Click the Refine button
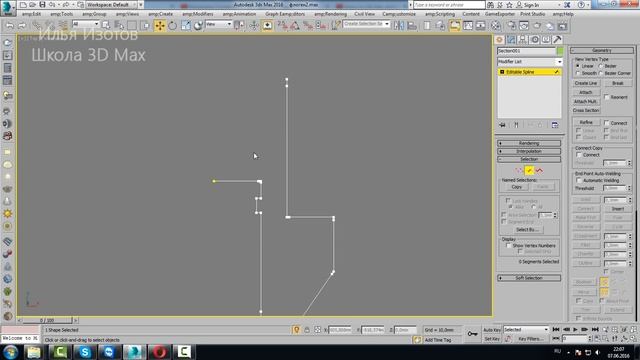The height and width of the screenshot is (360, 640). [x=586, y=122]
